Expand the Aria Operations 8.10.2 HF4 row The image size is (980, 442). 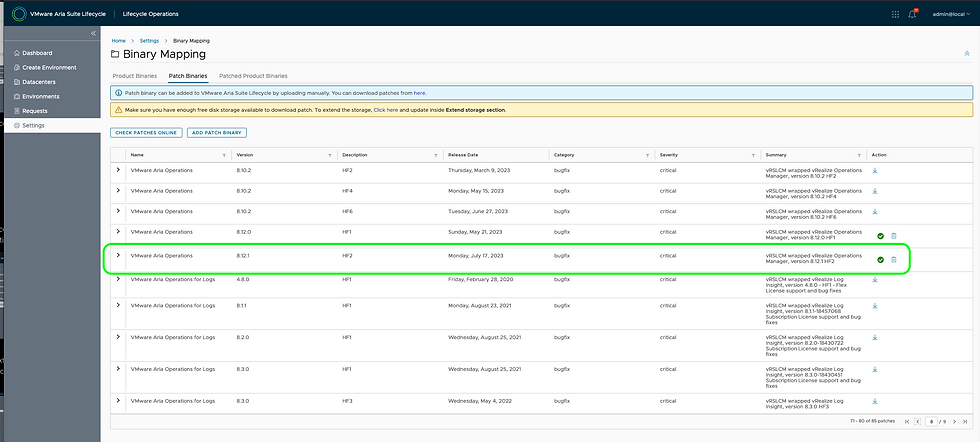[x=118, y=190]
